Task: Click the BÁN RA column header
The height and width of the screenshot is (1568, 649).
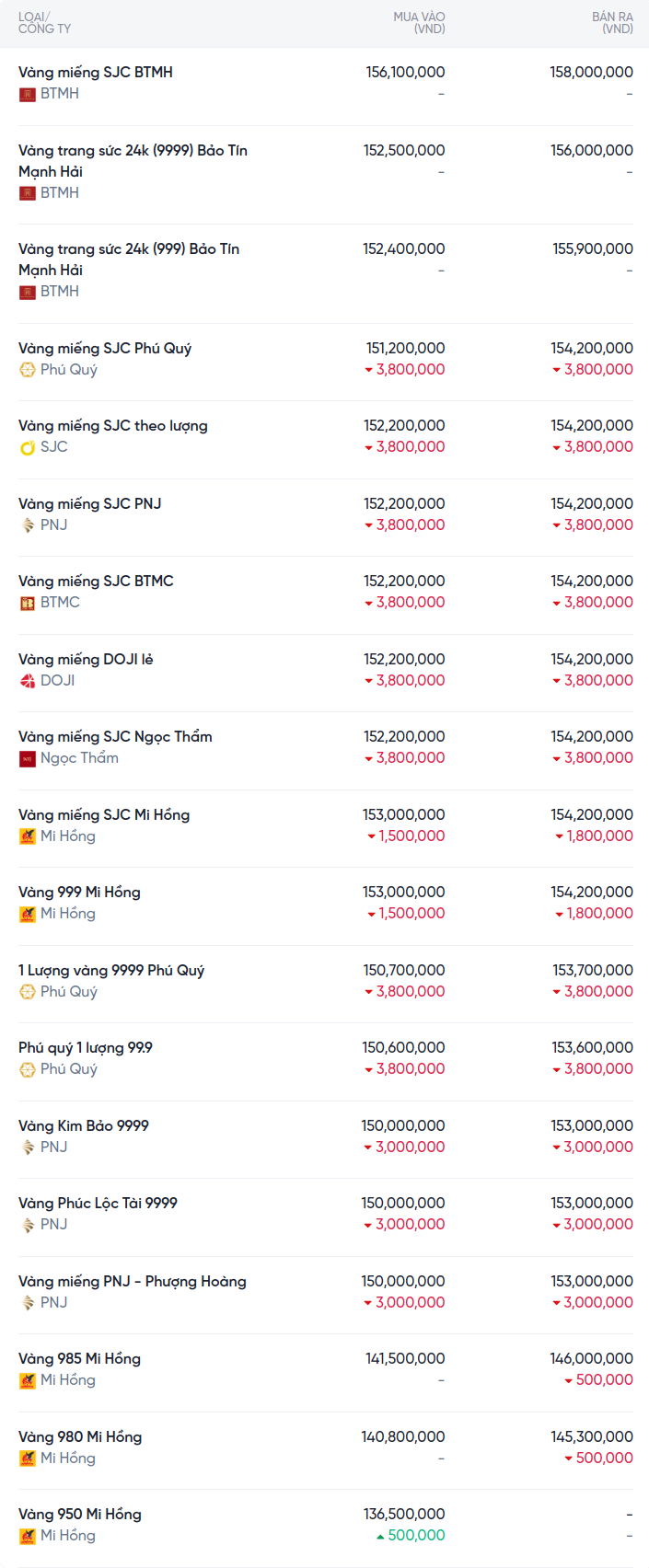Action: pyautogui.click(x=612, y=23)
